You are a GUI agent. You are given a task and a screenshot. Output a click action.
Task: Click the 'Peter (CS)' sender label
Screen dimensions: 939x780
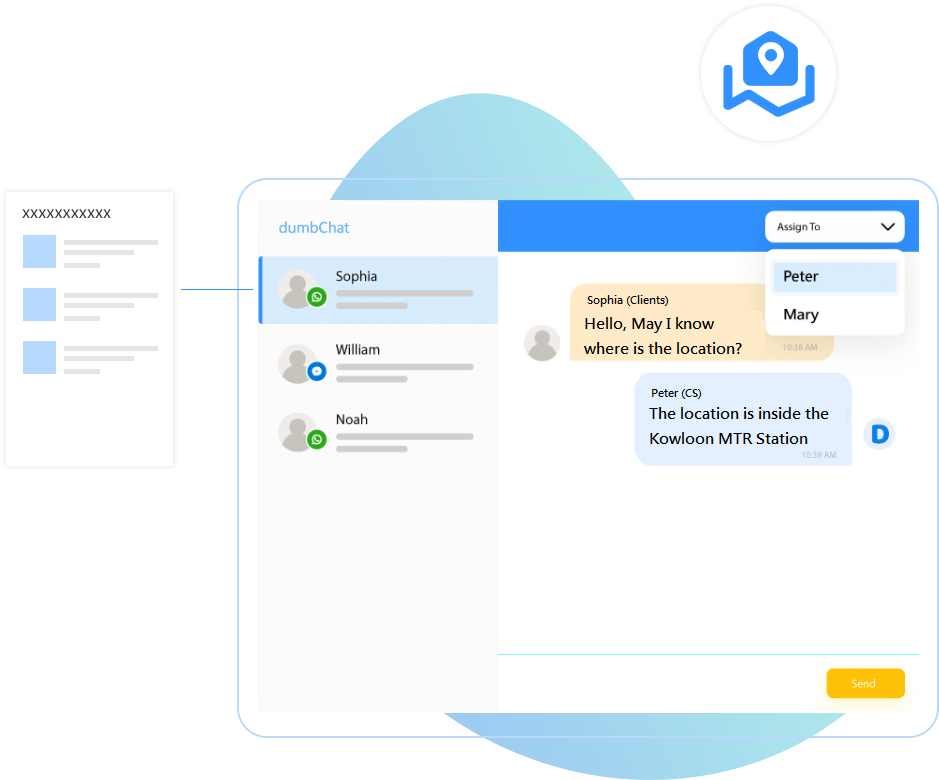coord(676,393)
